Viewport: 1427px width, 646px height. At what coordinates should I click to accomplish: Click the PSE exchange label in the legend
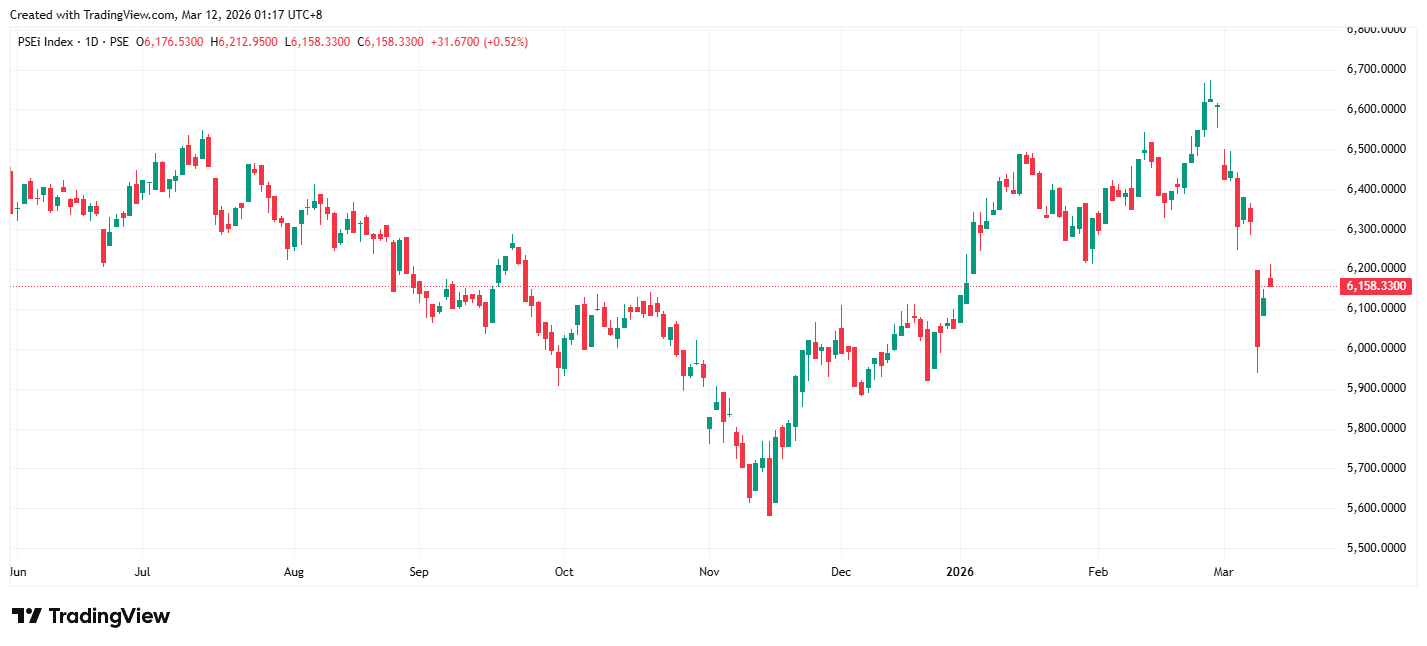(119, 42)
